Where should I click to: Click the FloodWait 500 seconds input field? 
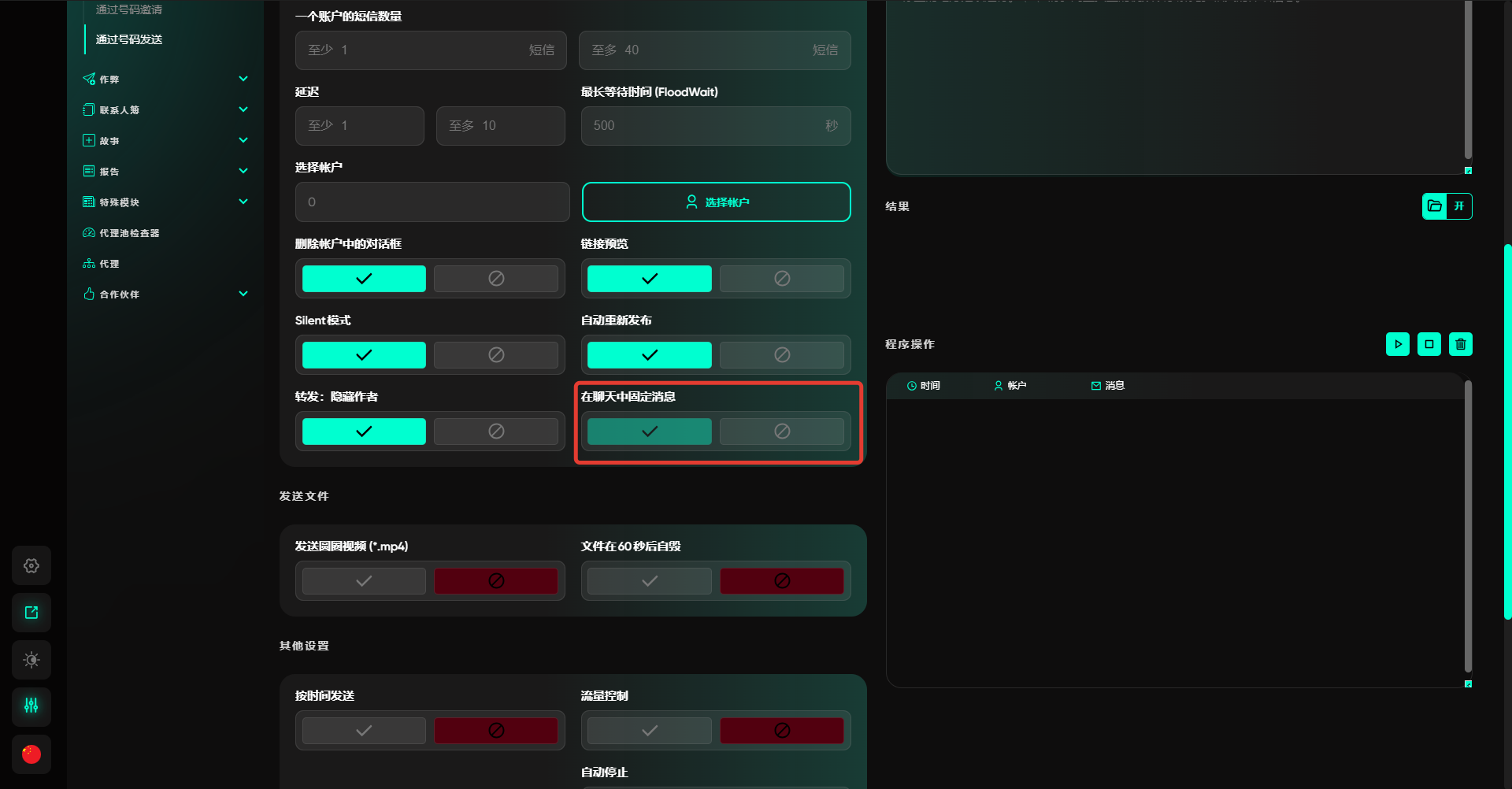pyautogui.click(x=705, y=126)
